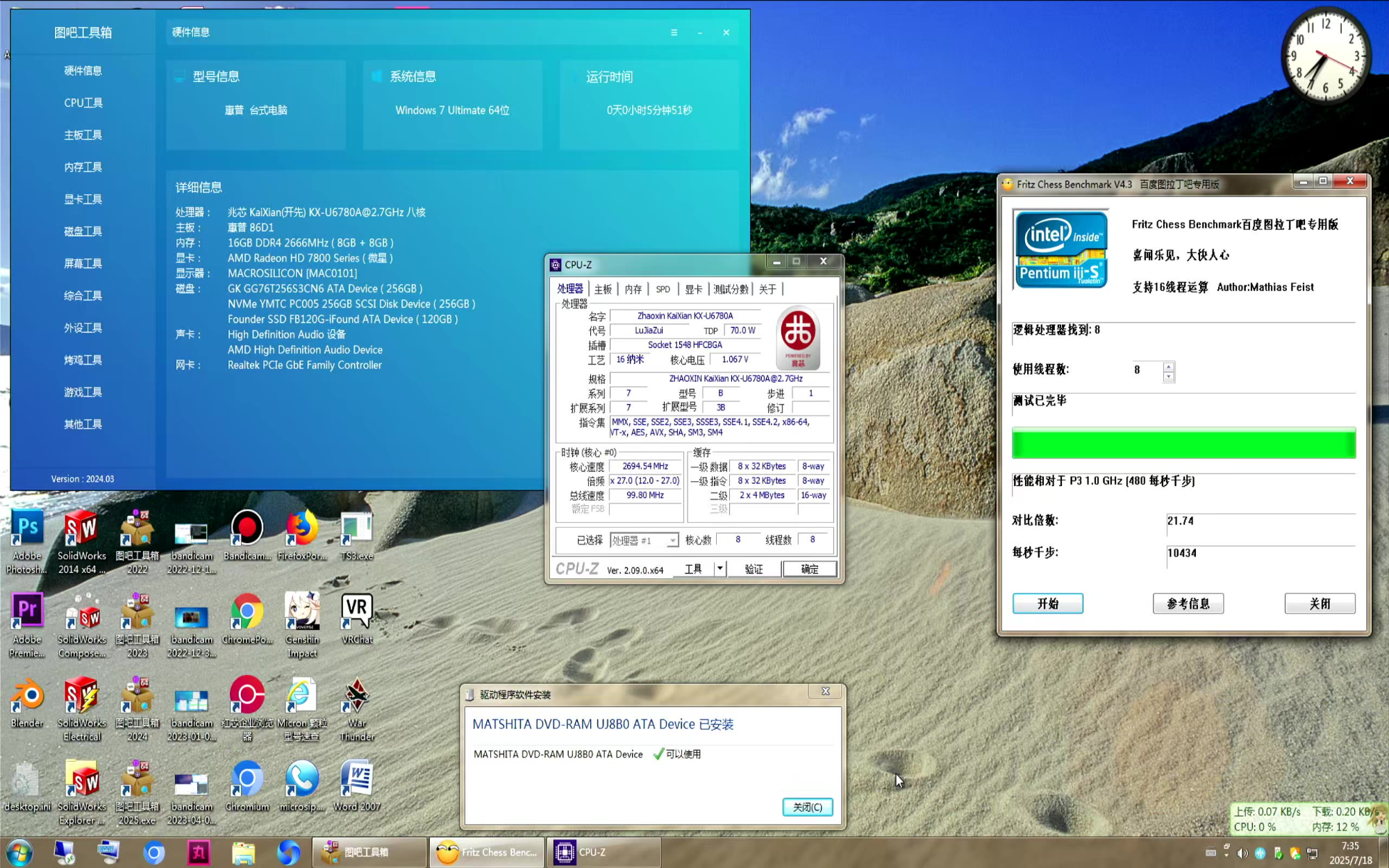The image size is (1389, 868).
Task: Click the volume icon in system tray
Action: point(1242,853)
